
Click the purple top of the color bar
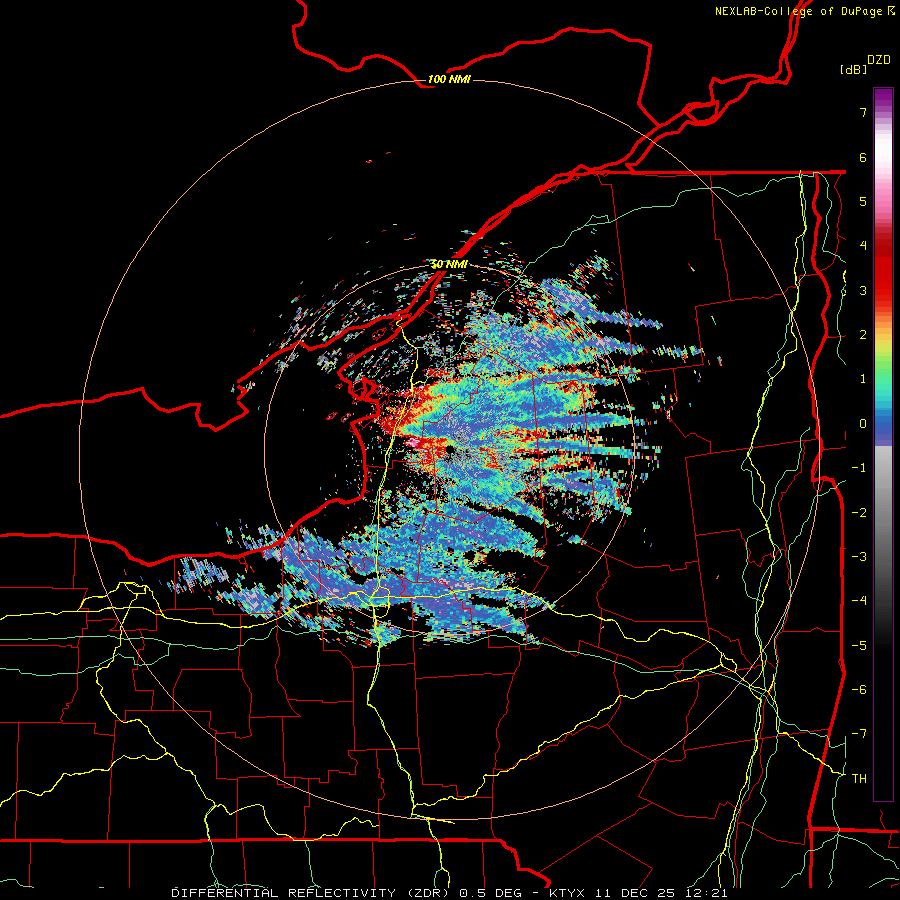pos(883,98)
